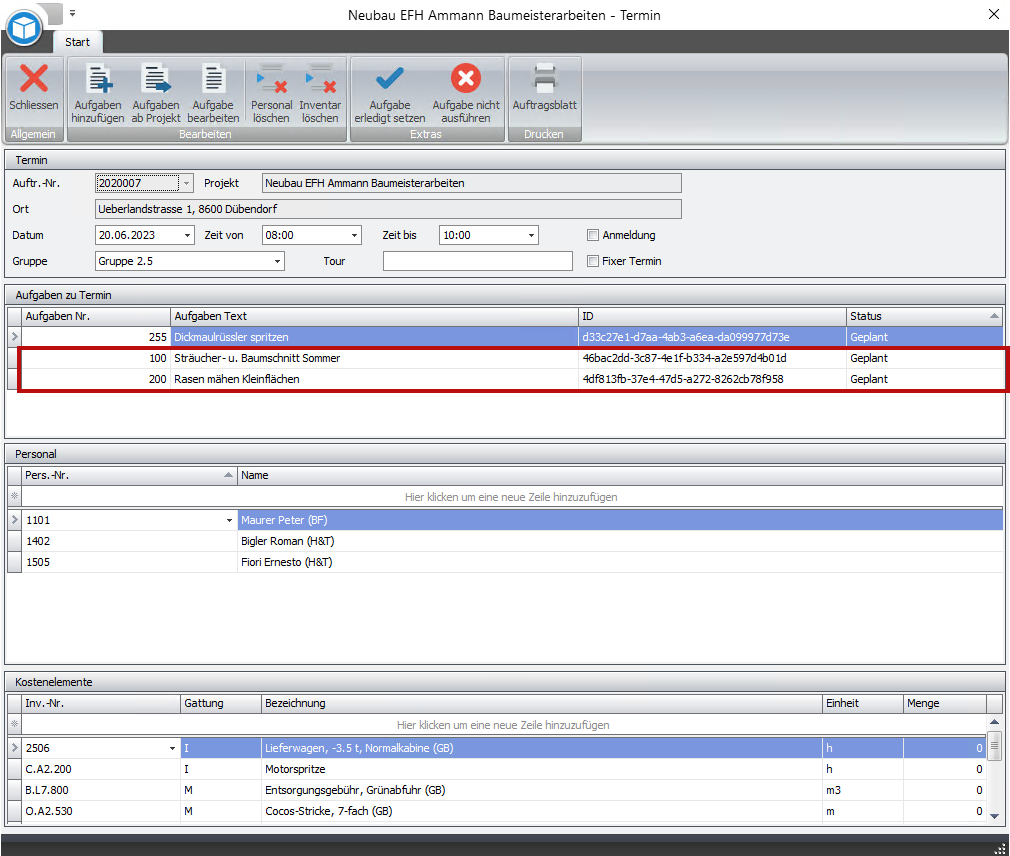Select Maurer Peter (BF) row

pyautogui.click(x=512, y=520)
